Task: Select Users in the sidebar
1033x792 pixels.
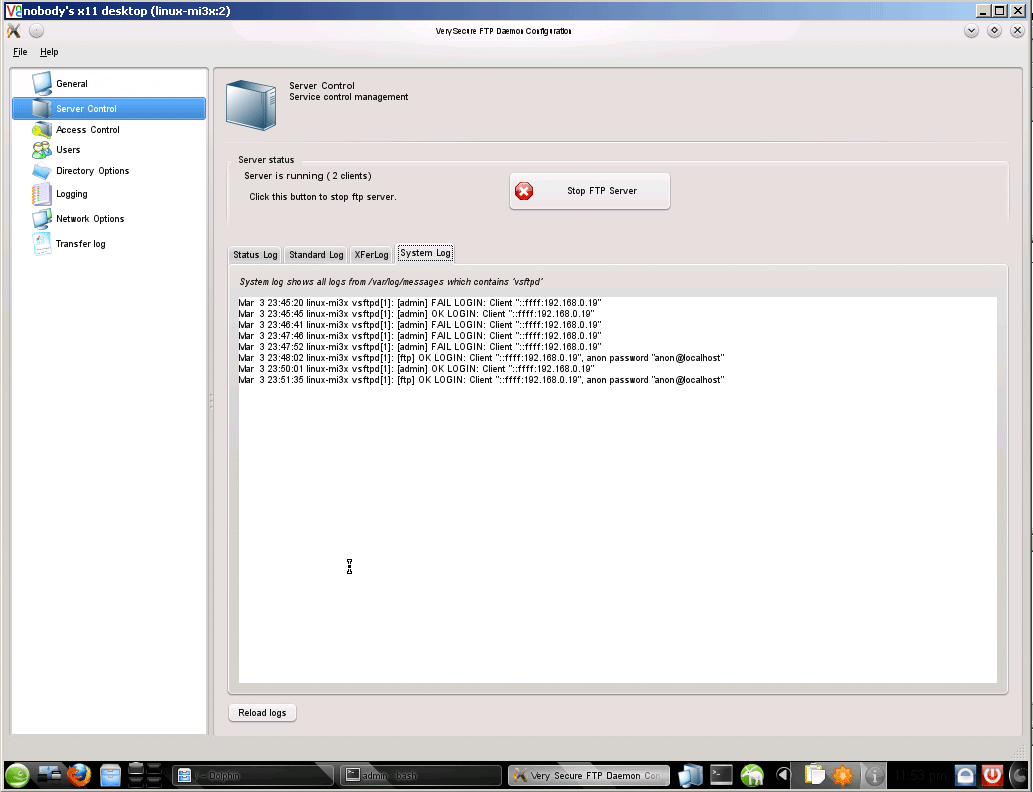Action: (68, 150)
